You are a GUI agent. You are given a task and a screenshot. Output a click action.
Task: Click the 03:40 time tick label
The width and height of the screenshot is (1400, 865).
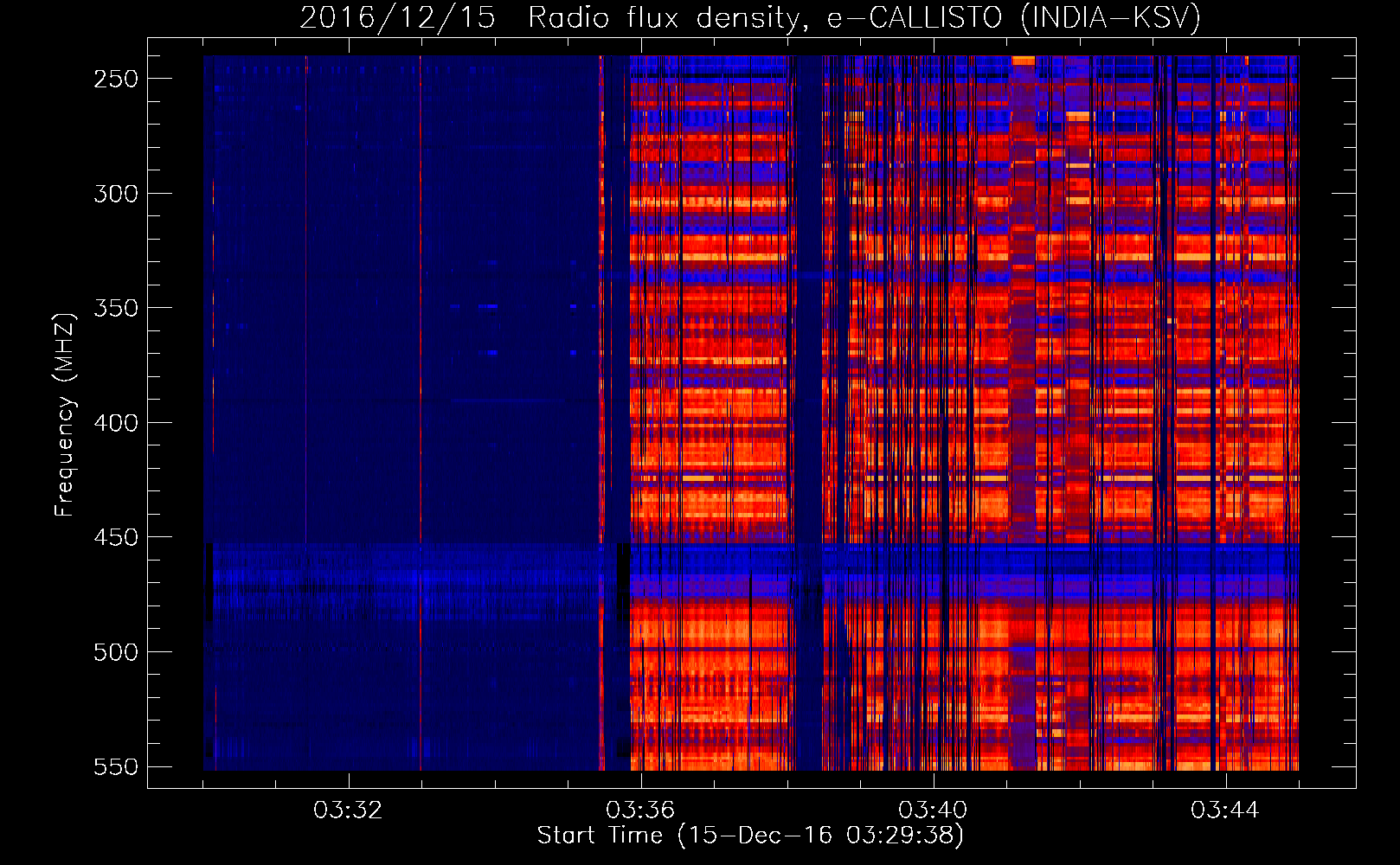(x=933, y=811)
